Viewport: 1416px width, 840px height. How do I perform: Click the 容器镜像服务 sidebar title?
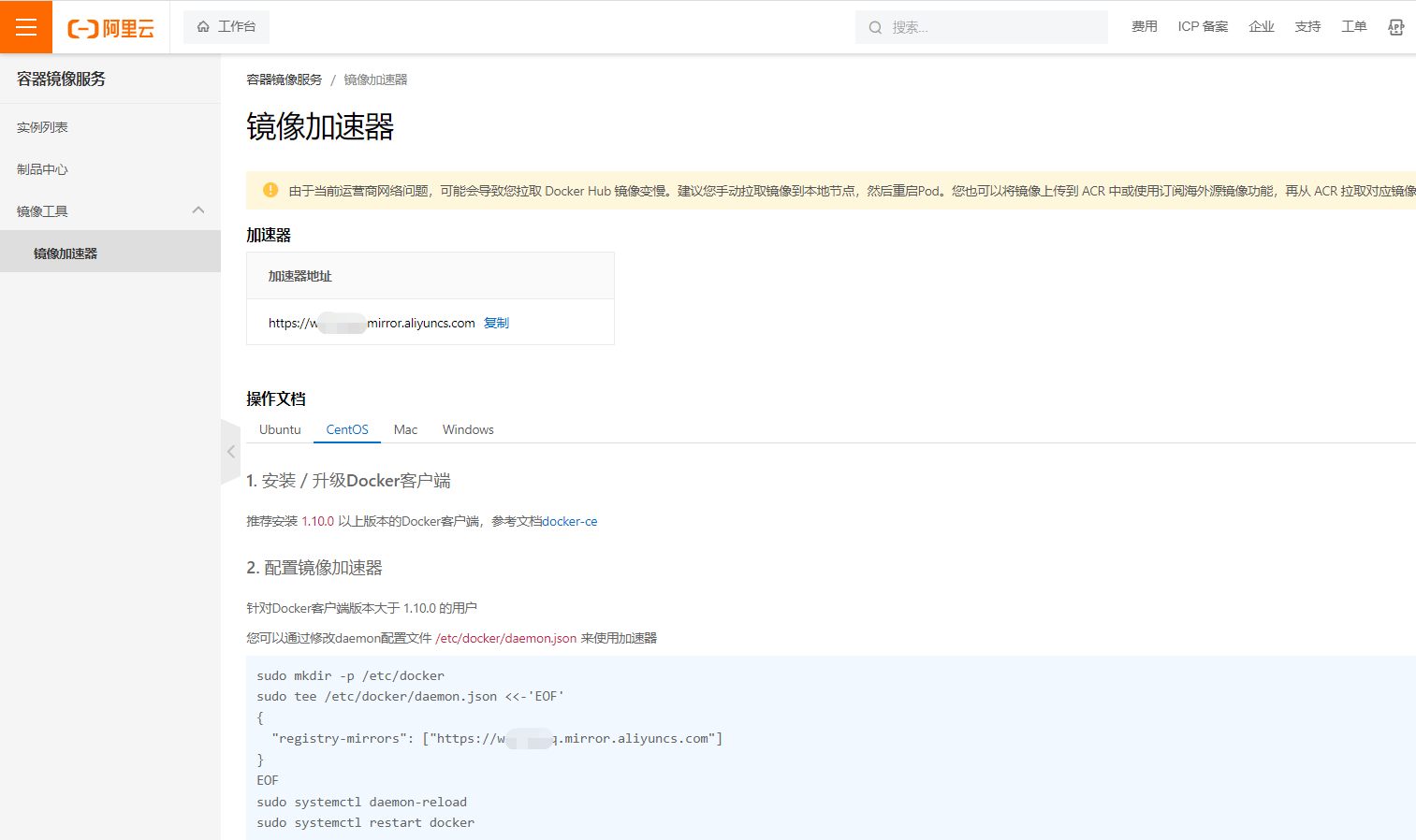[61, 79]
